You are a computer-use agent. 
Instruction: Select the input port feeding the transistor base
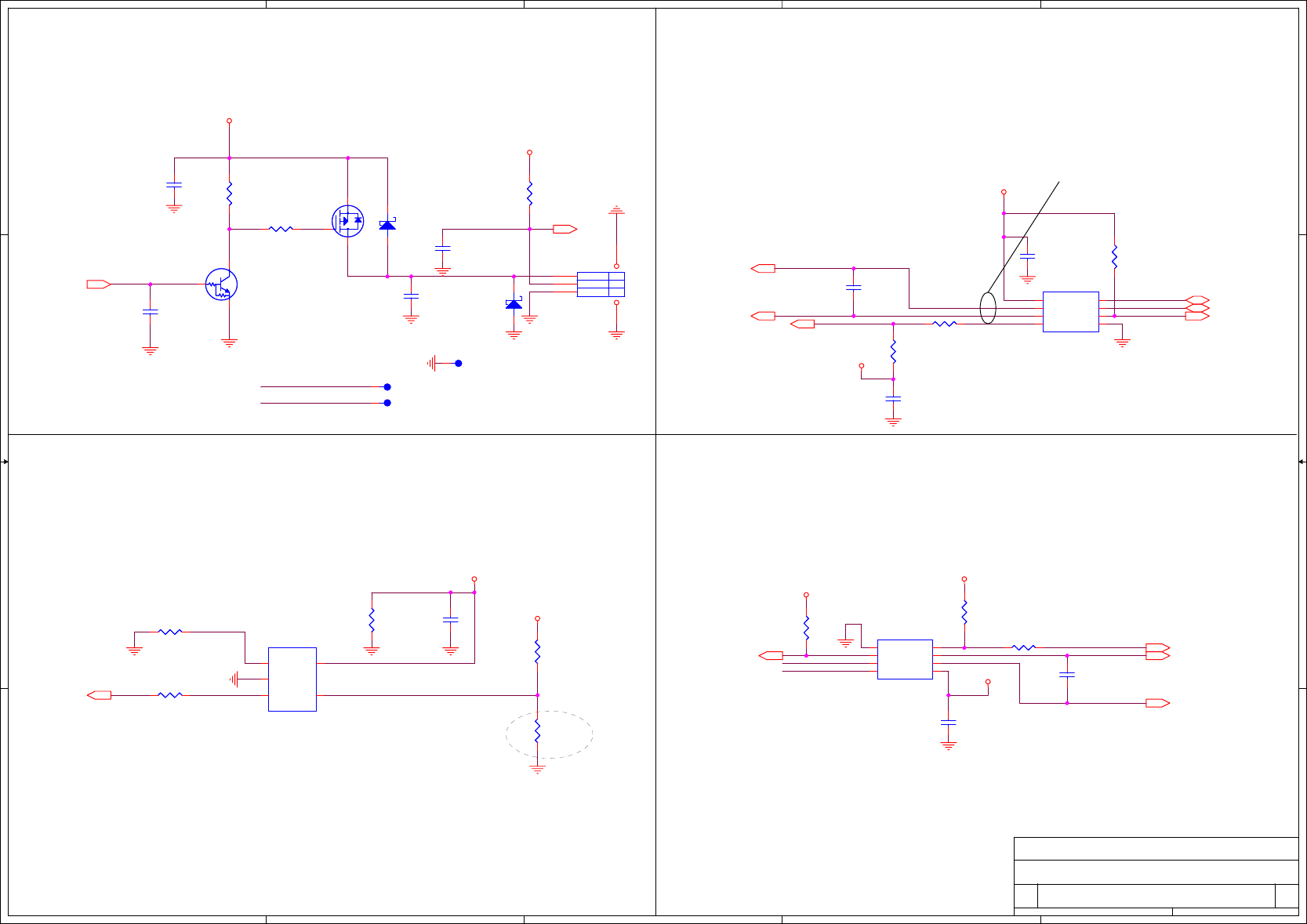(x=99, y=284)
